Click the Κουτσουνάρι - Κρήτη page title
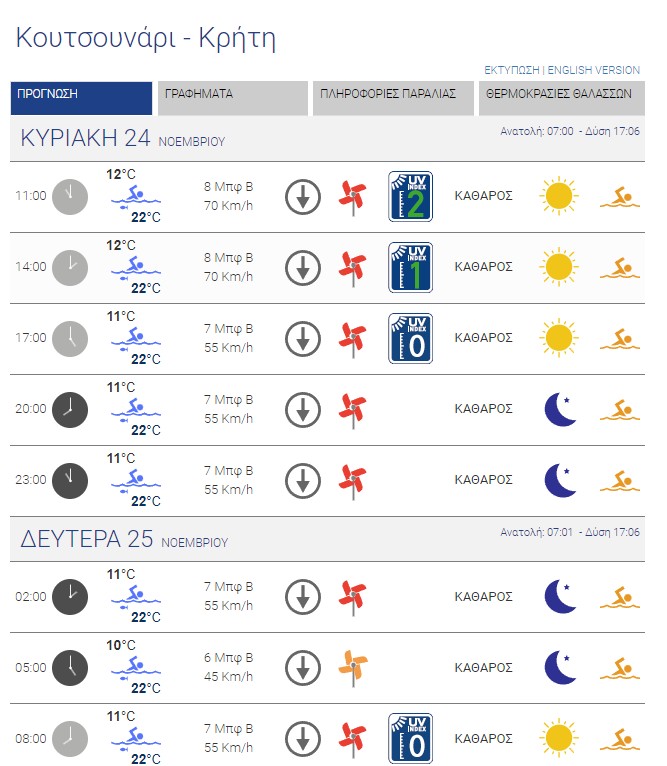667x766 pixels. [x=146, y=39]
